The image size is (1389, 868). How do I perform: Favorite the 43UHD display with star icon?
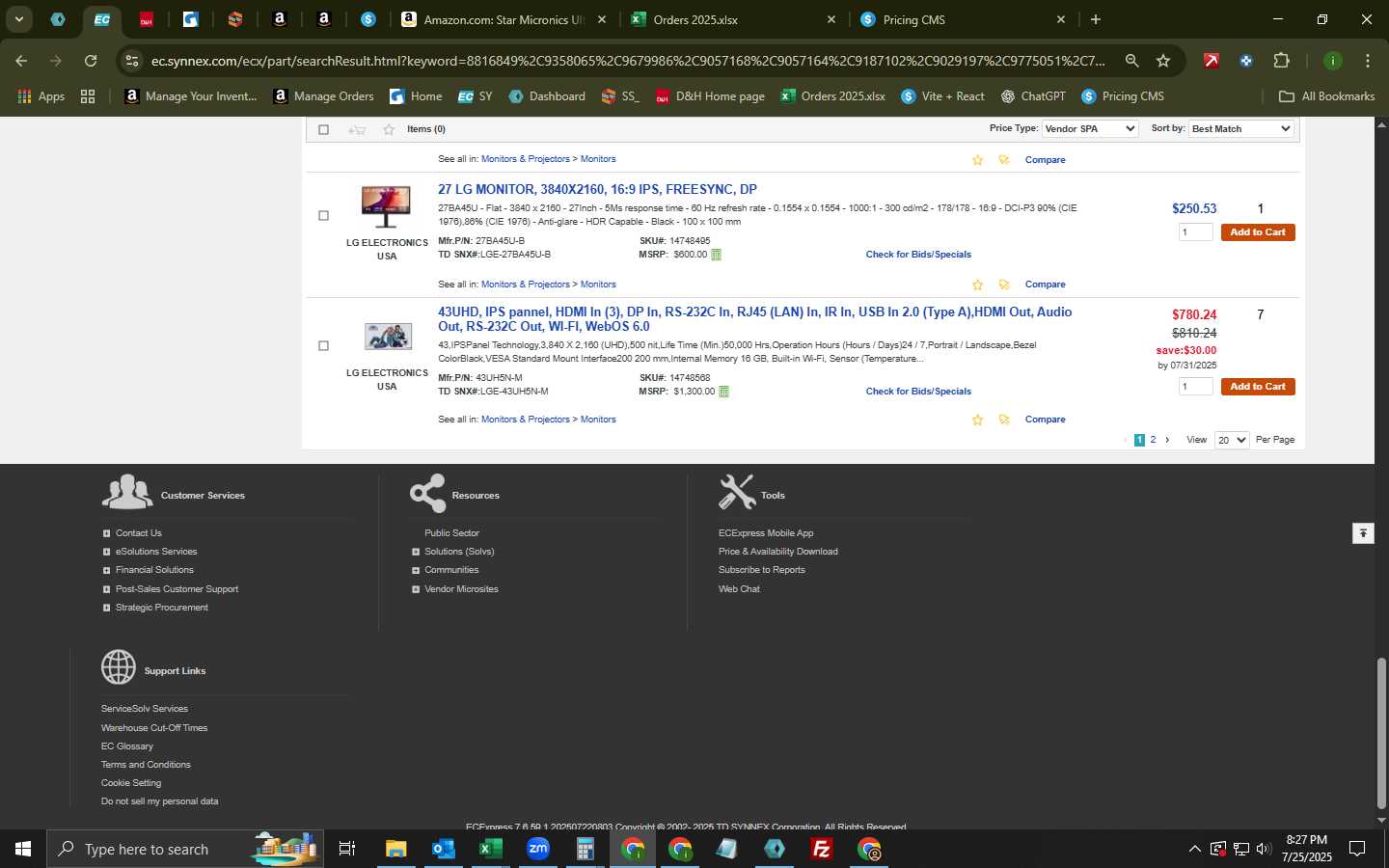point(977,420)
